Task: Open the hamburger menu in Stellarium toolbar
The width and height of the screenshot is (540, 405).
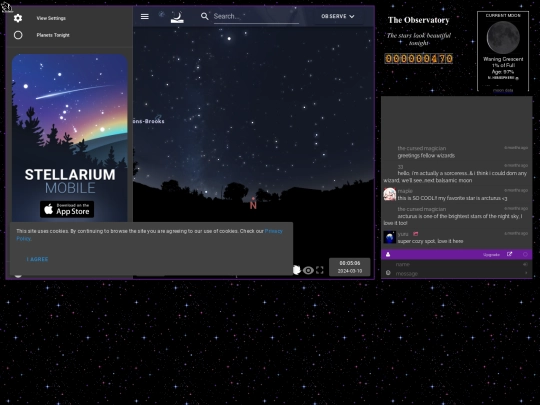Action: click(145, 16)
